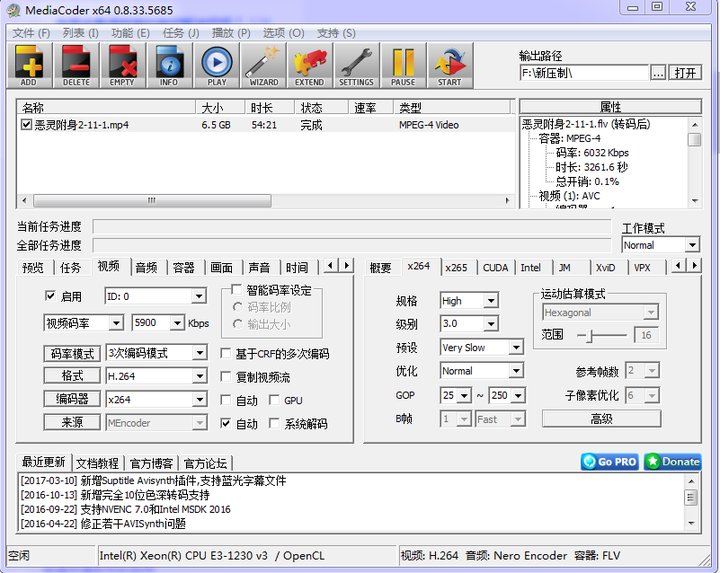This screenshot has width=720, height=573.
Task: Click the DELETE toolbar icon
Action: [x=76, y=65]
